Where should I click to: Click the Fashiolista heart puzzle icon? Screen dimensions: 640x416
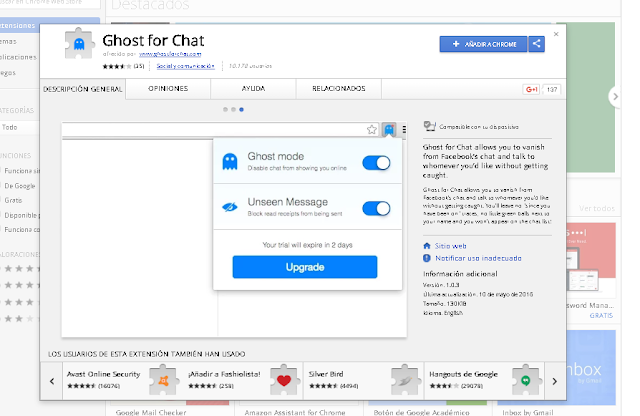click(x=284, y=380)
